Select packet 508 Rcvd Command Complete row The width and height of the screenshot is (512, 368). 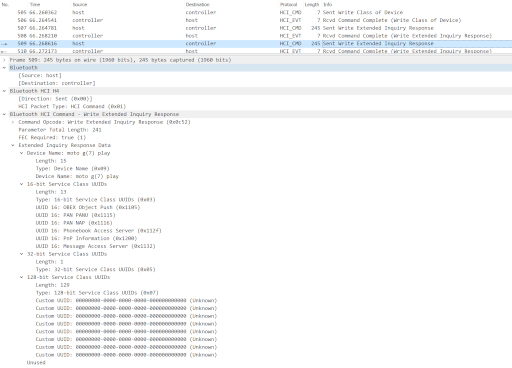pyautogui.click(x=256, y=36)
